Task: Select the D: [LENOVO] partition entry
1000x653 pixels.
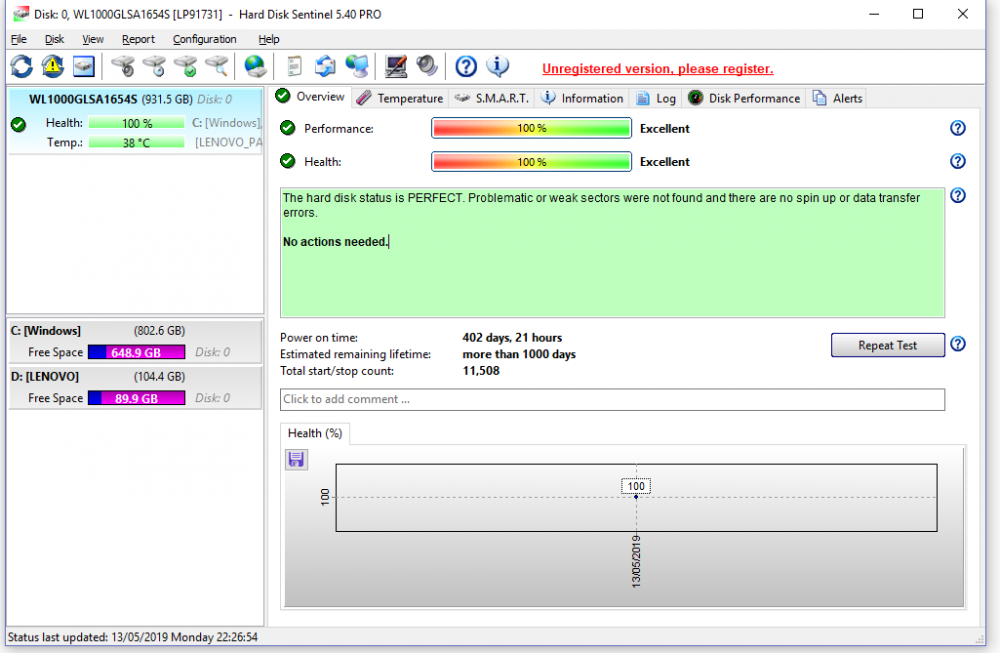Action: click(x=135, y=387)
